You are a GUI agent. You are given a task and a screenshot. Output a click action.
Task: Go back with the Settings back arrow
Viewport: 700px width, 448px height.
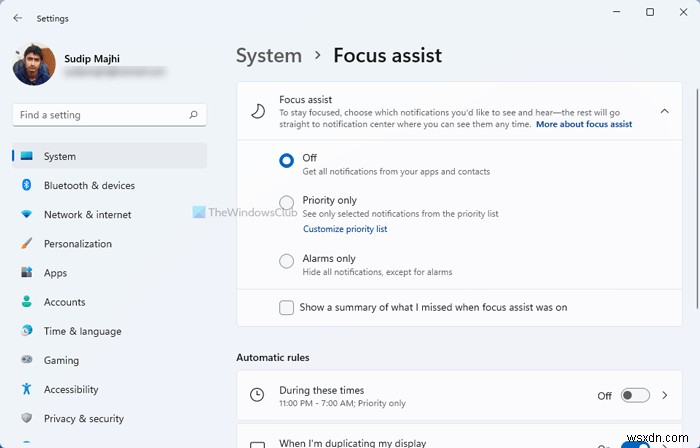(17, 18)
